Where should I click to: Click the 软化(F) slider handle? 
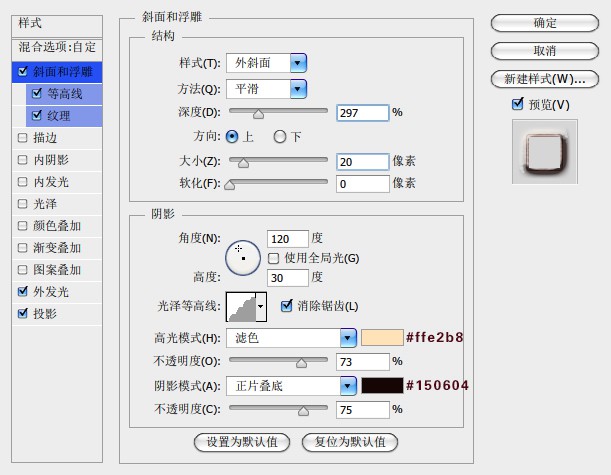tap(230, 185)
